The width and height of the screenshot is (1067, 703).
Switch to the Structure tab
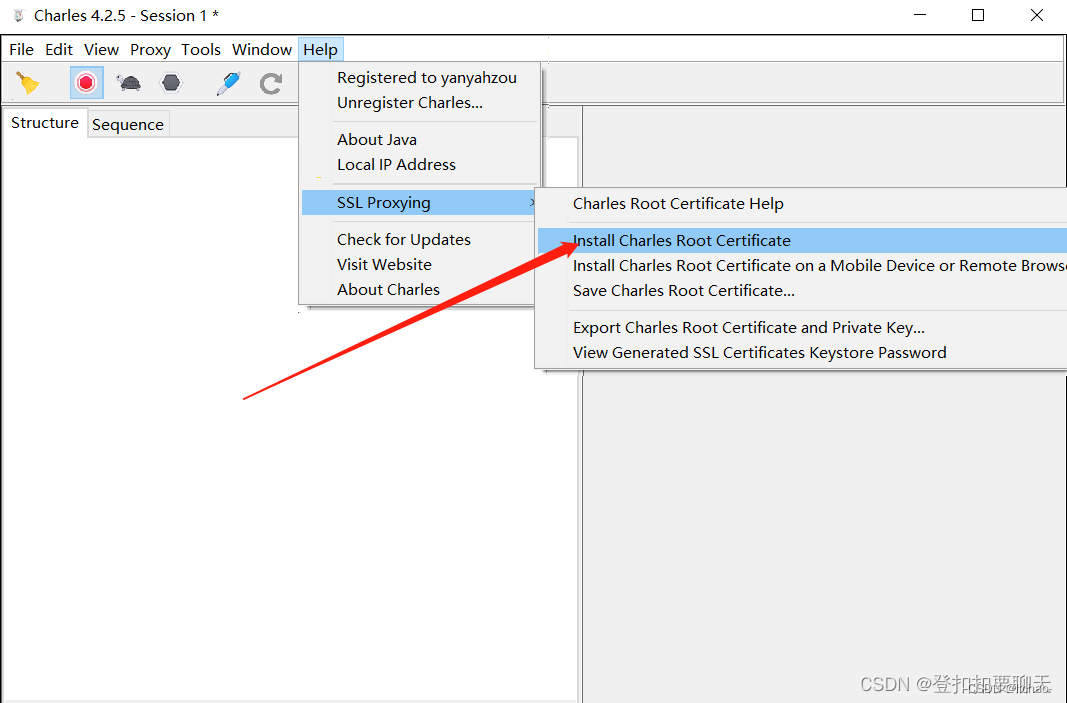coord(45,123)
